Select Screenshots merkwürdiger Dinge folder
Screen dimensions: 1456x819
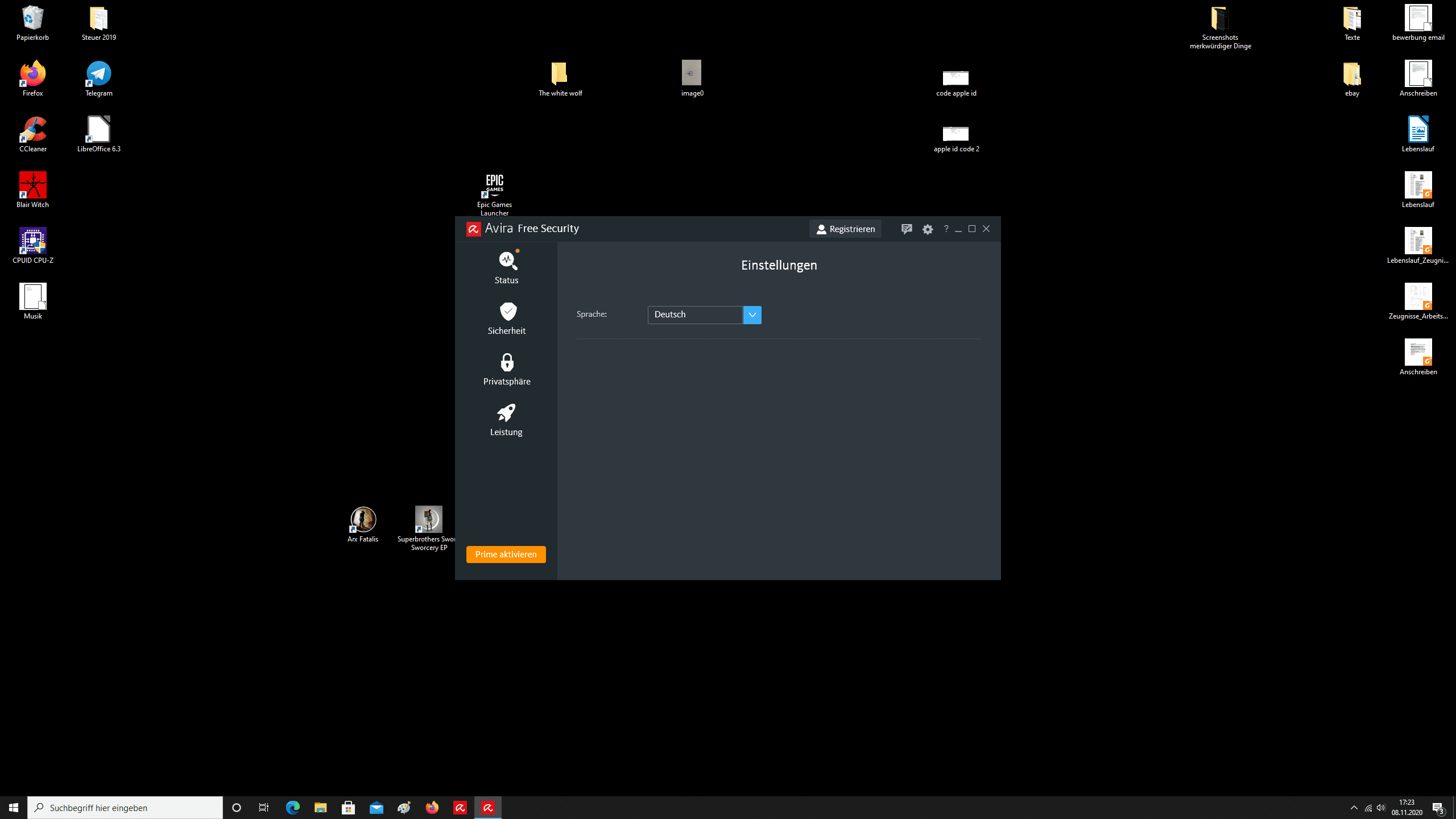pyautogui.click(x=1220, y=27)
